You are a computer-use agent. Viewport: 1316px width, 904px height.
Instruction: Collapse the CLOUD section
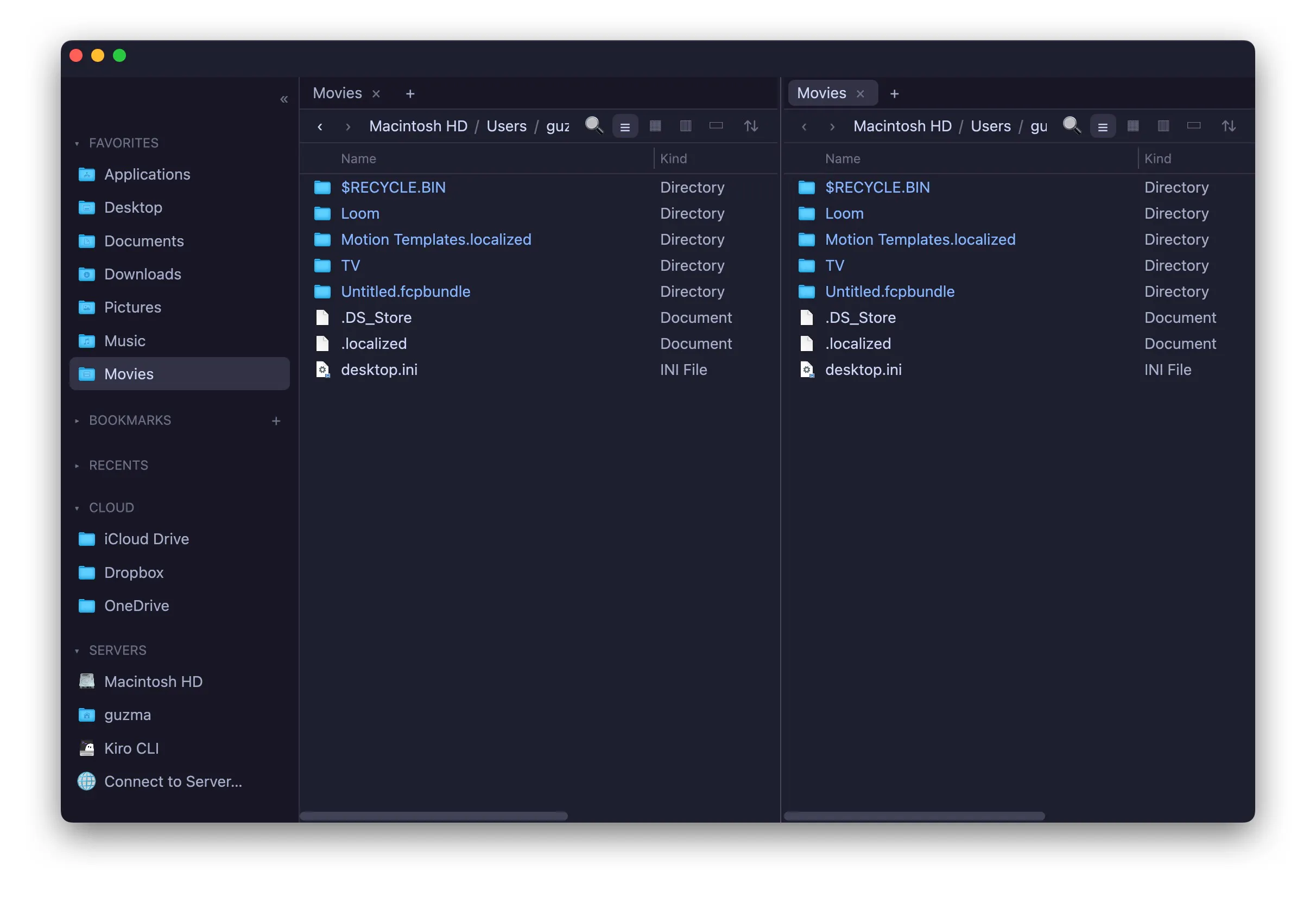click(x=77, y=508)
